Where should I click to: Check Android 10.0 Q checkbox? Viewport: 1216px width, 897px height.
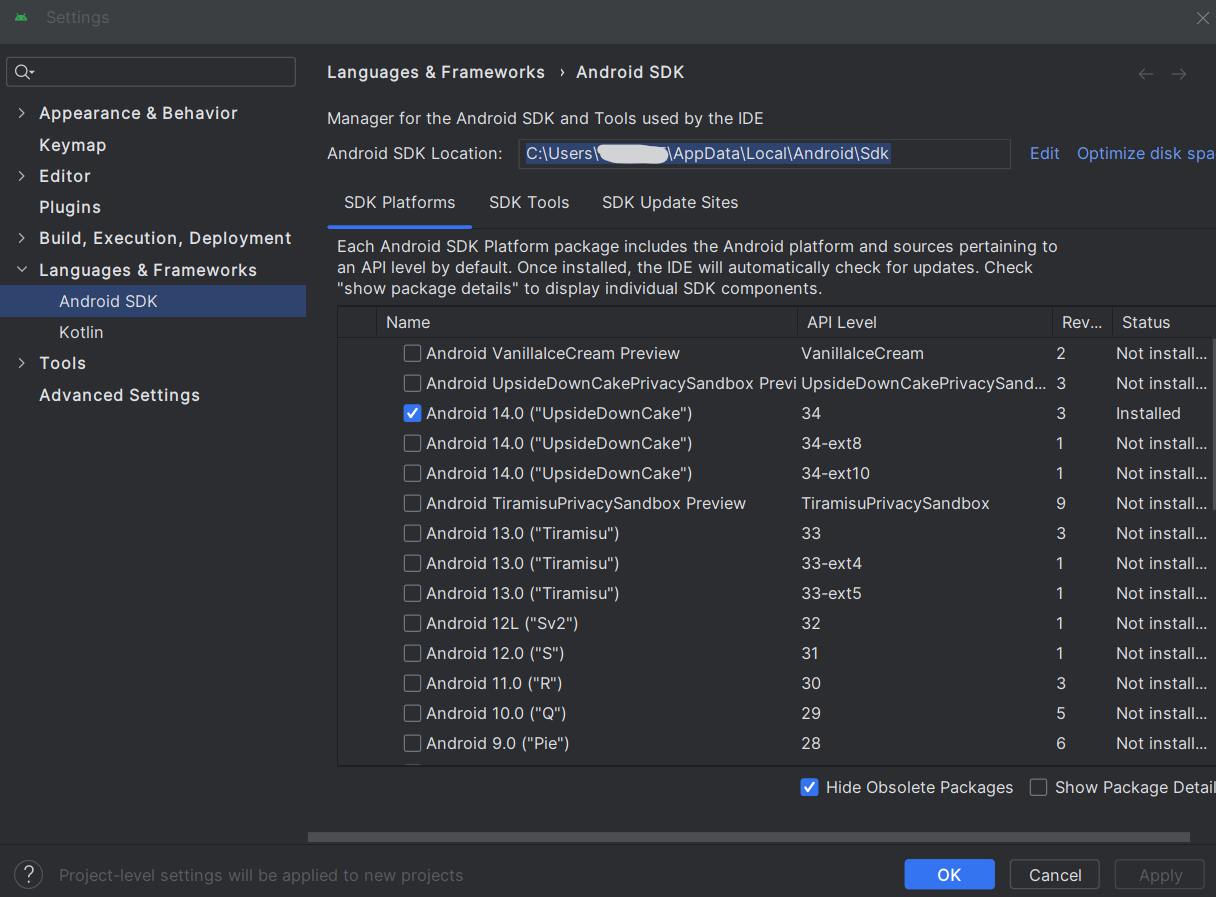click(x=412, y=713)
